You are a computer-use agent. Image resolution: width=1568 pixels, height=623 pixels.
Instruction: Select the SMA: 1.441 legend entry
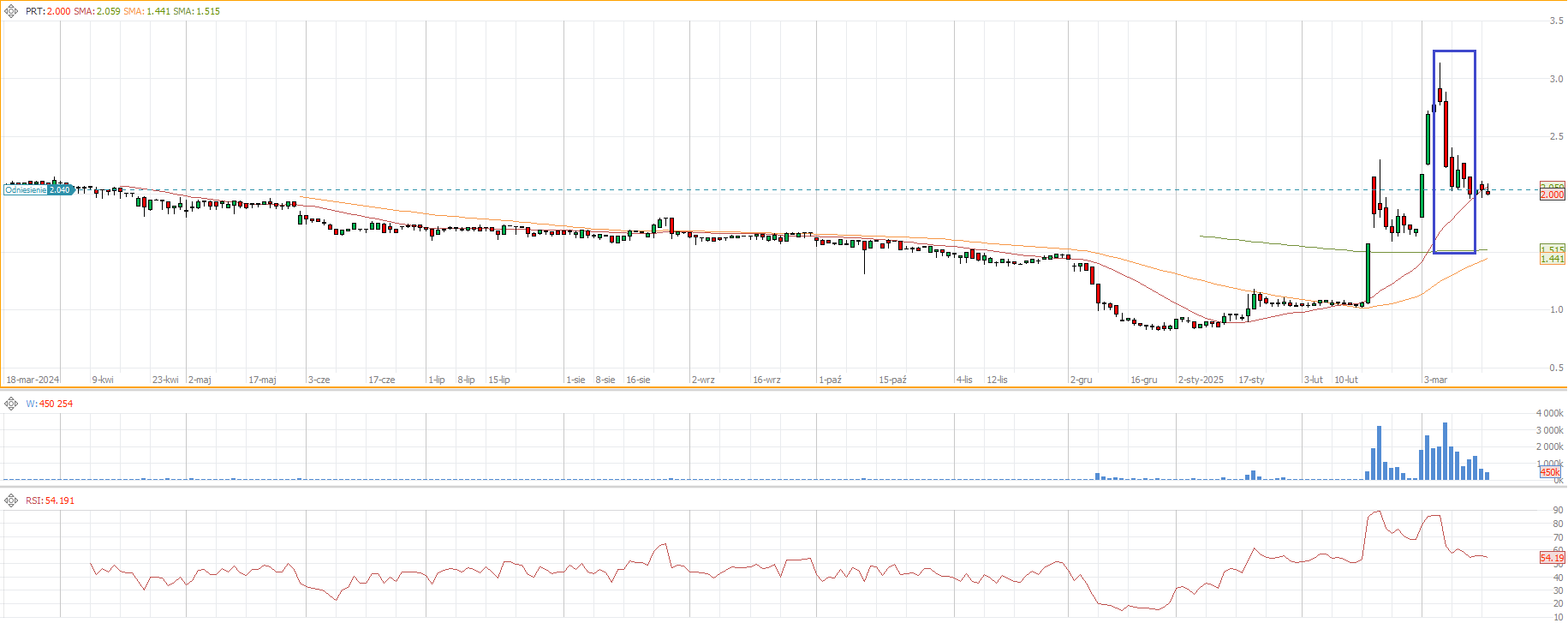point(146,11)
